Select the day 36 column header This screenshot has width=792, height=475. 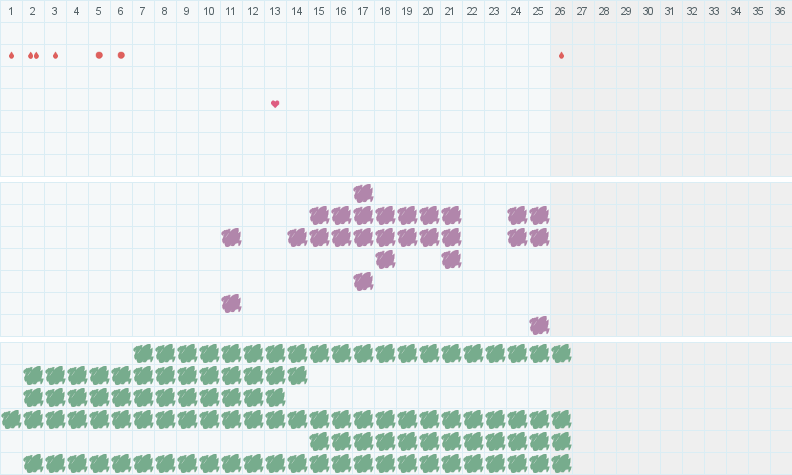(780, 11)
